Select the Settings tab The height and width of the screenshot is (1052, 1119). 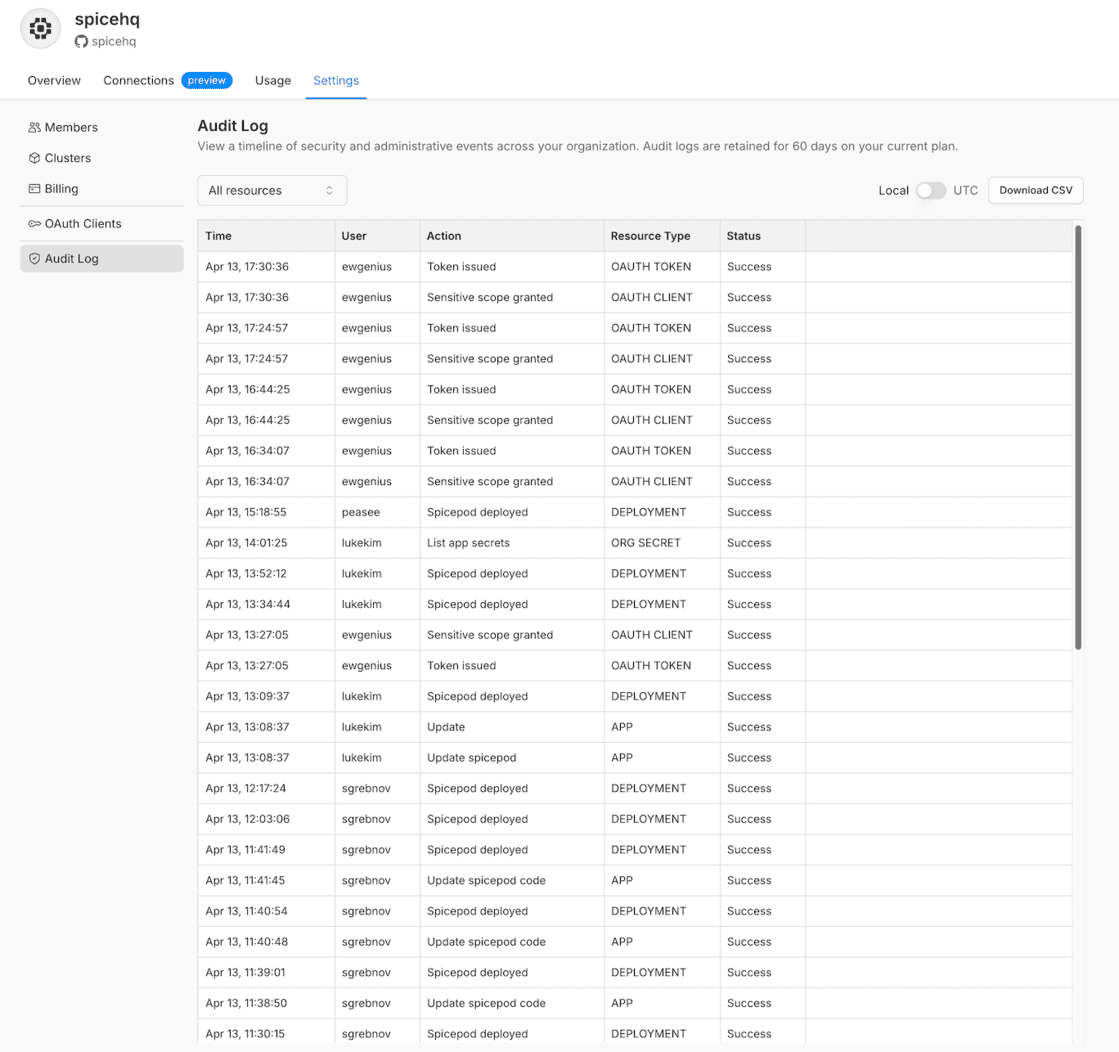(x=335, y=80)
